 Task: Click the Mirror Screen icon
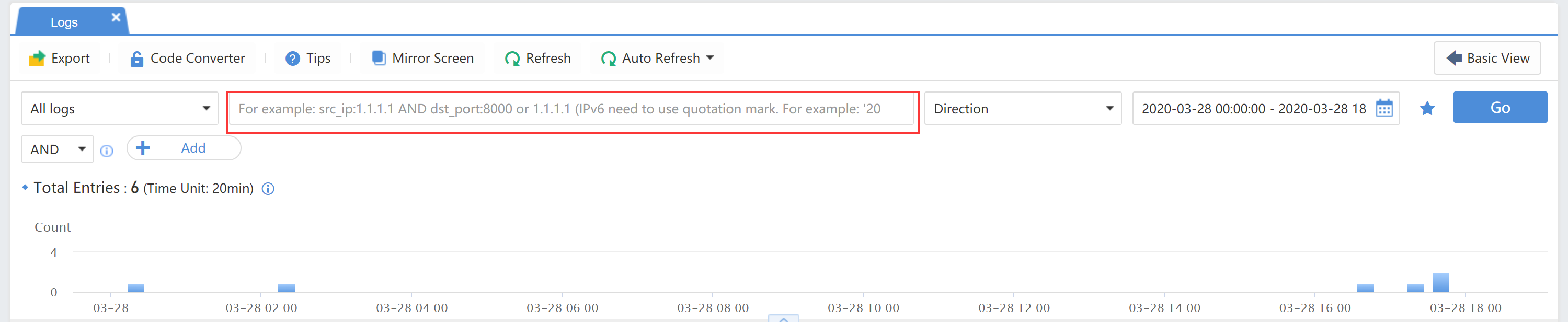coord(379,59)
